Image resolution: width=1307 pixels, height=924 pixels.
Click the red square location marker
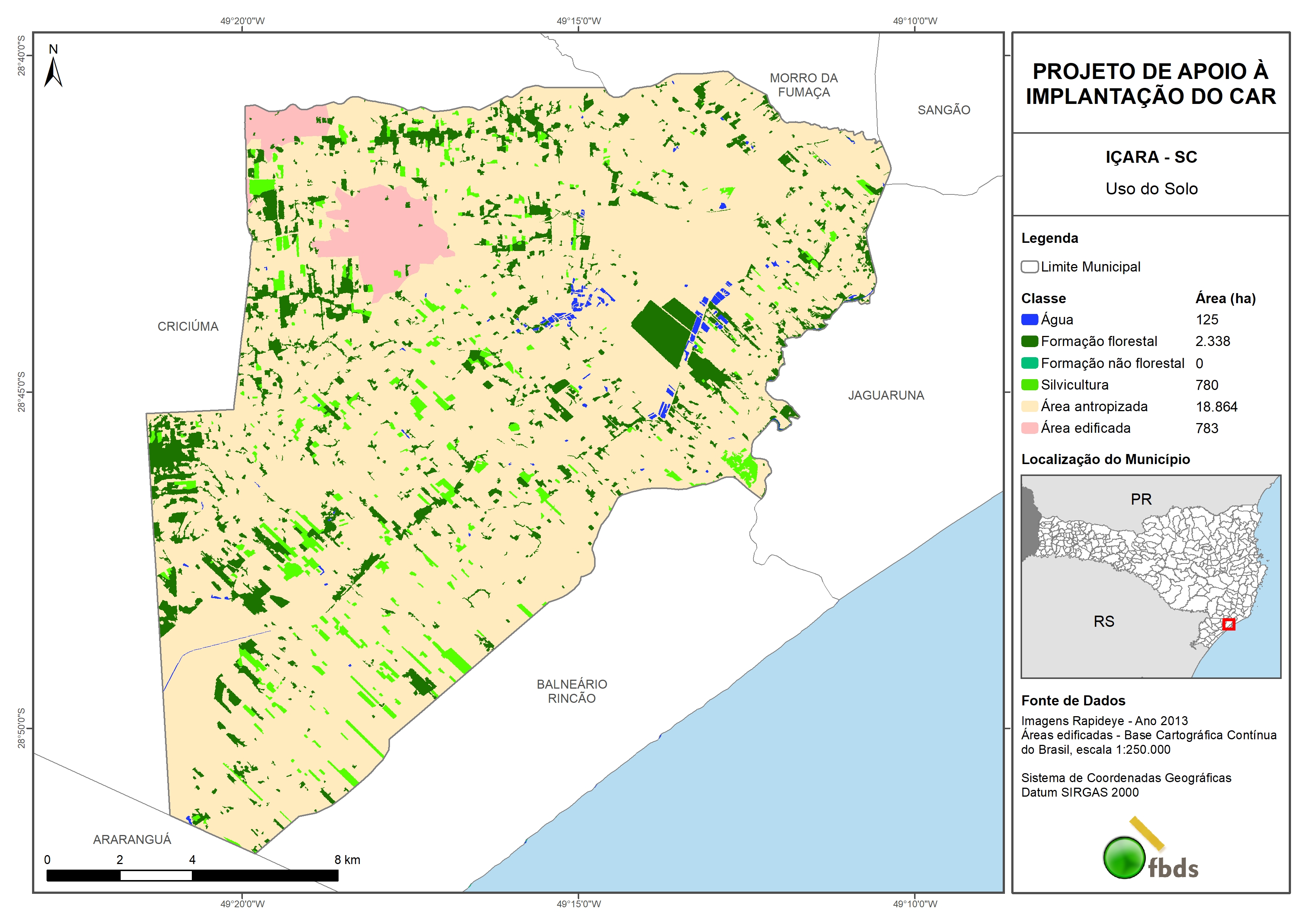click(x=1228, y=624)
